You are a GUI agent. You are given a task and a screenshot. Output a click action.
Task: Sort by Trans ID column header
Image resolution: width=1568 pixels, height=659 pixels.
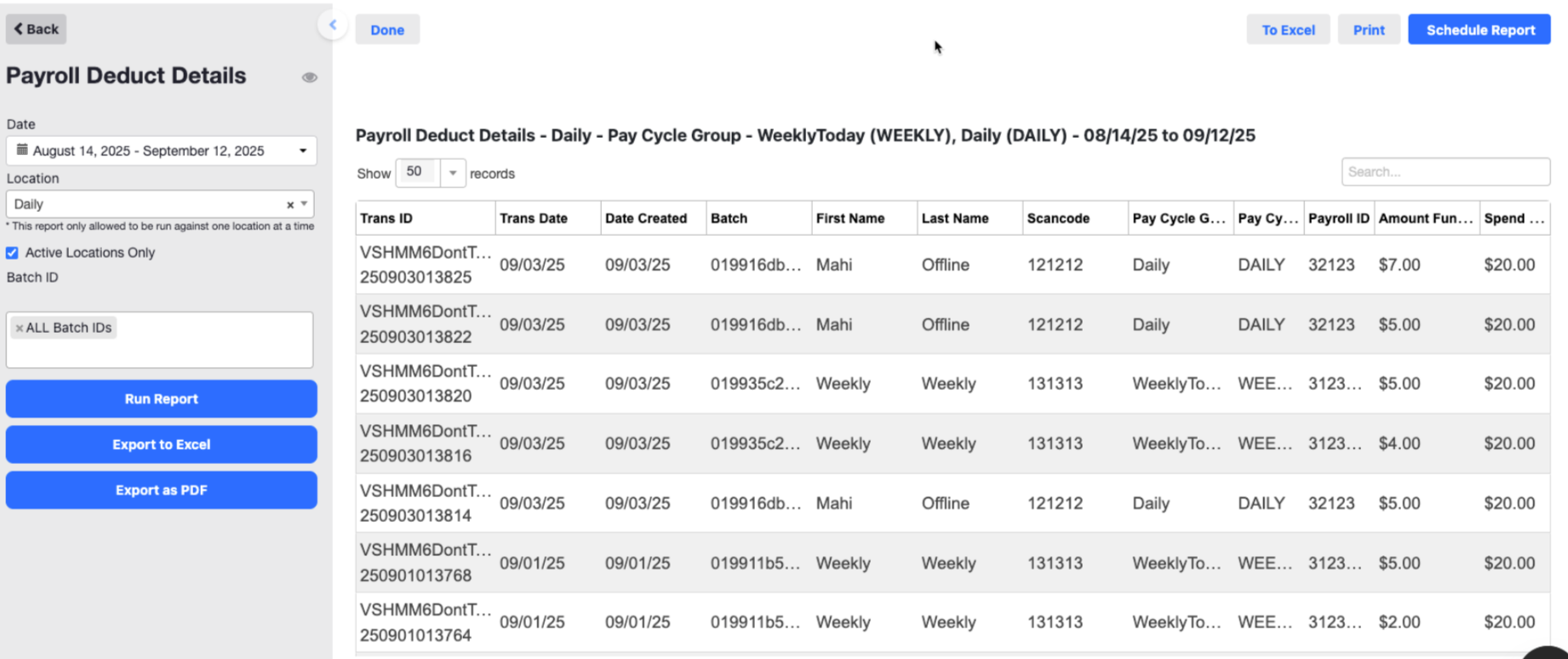(426, 218)
